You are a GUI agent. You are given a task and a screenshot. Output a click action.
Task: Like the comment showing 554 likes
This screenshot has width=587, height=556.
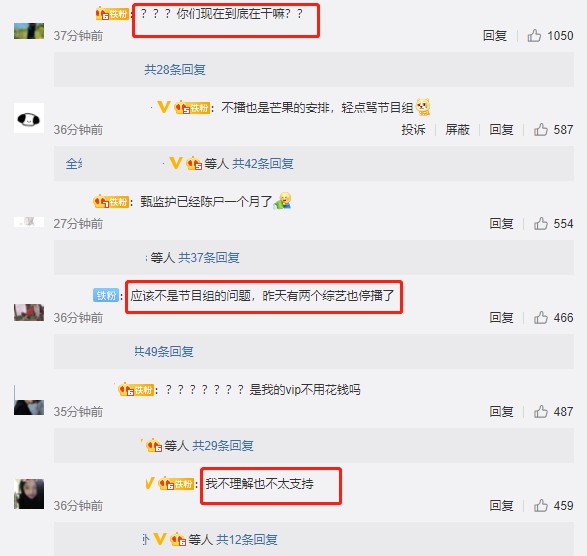(541, 224)
